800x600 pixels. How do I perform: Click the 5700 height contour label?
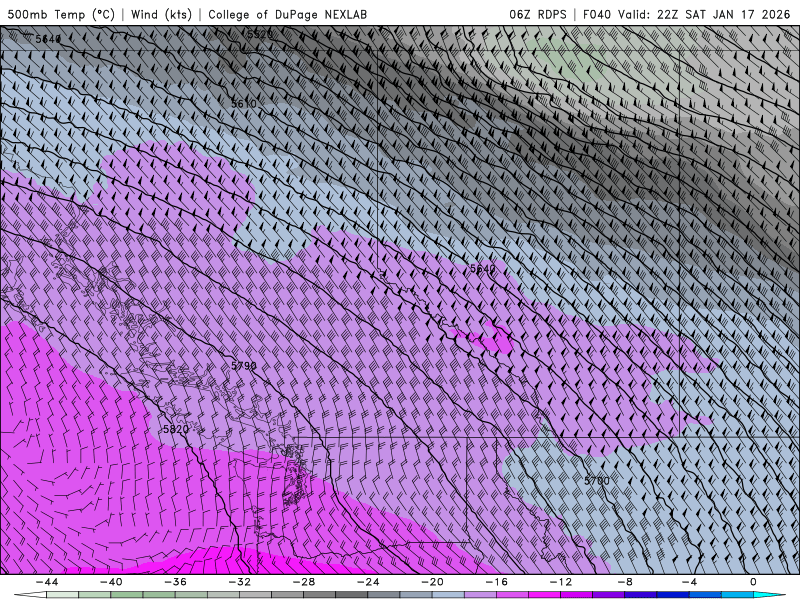(597, 481)
